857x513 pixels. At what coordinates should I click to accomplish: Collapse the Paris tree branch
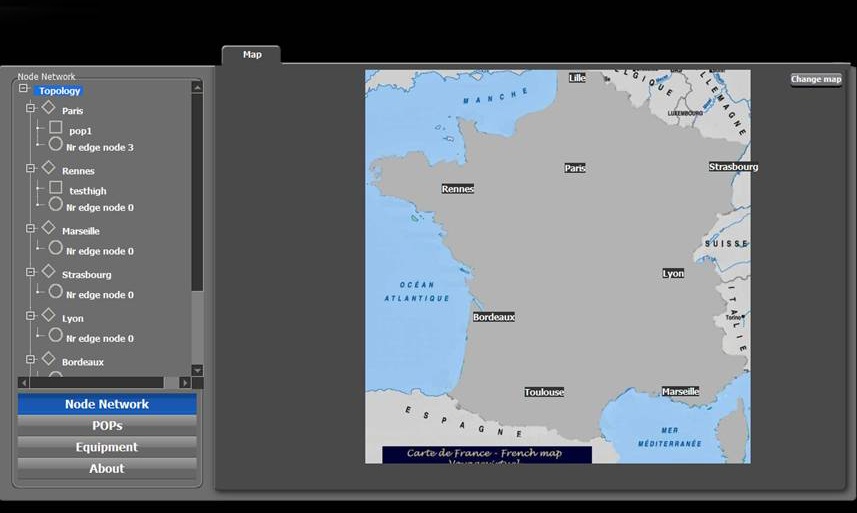(x=31, y=108)
